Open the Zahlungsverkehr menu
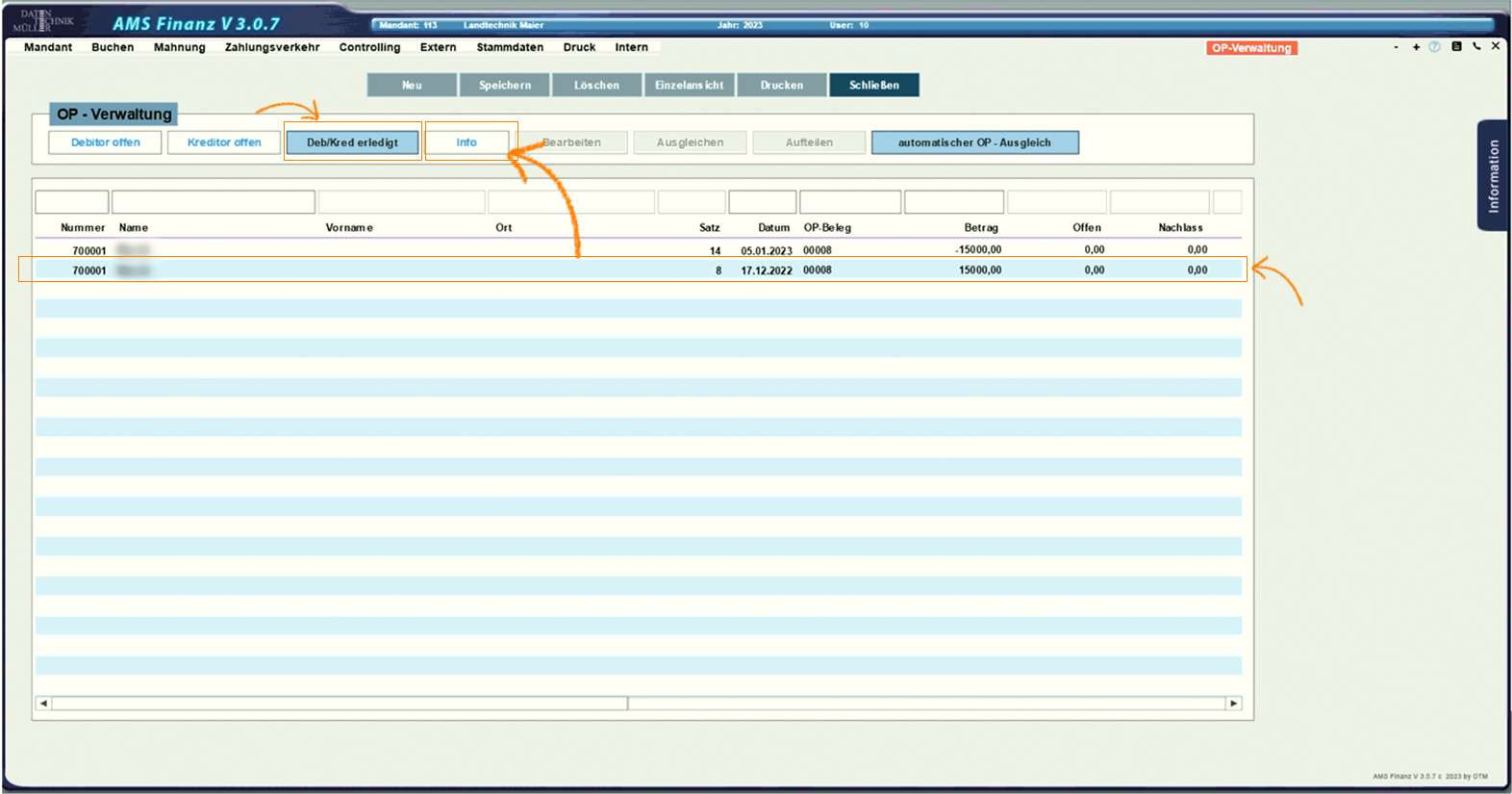Viewport: 1512px width, 794px height. click(x=272, y=47)
